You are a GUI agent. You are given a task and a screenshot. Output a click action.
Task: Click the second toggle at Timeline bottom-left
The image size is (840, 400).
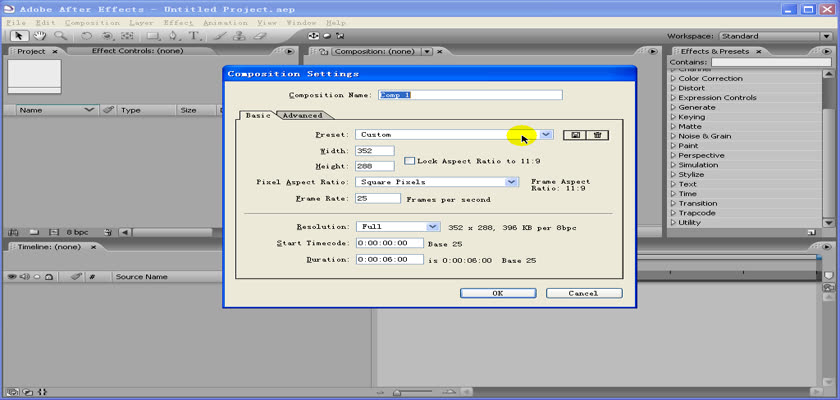[x=28, y=393]
